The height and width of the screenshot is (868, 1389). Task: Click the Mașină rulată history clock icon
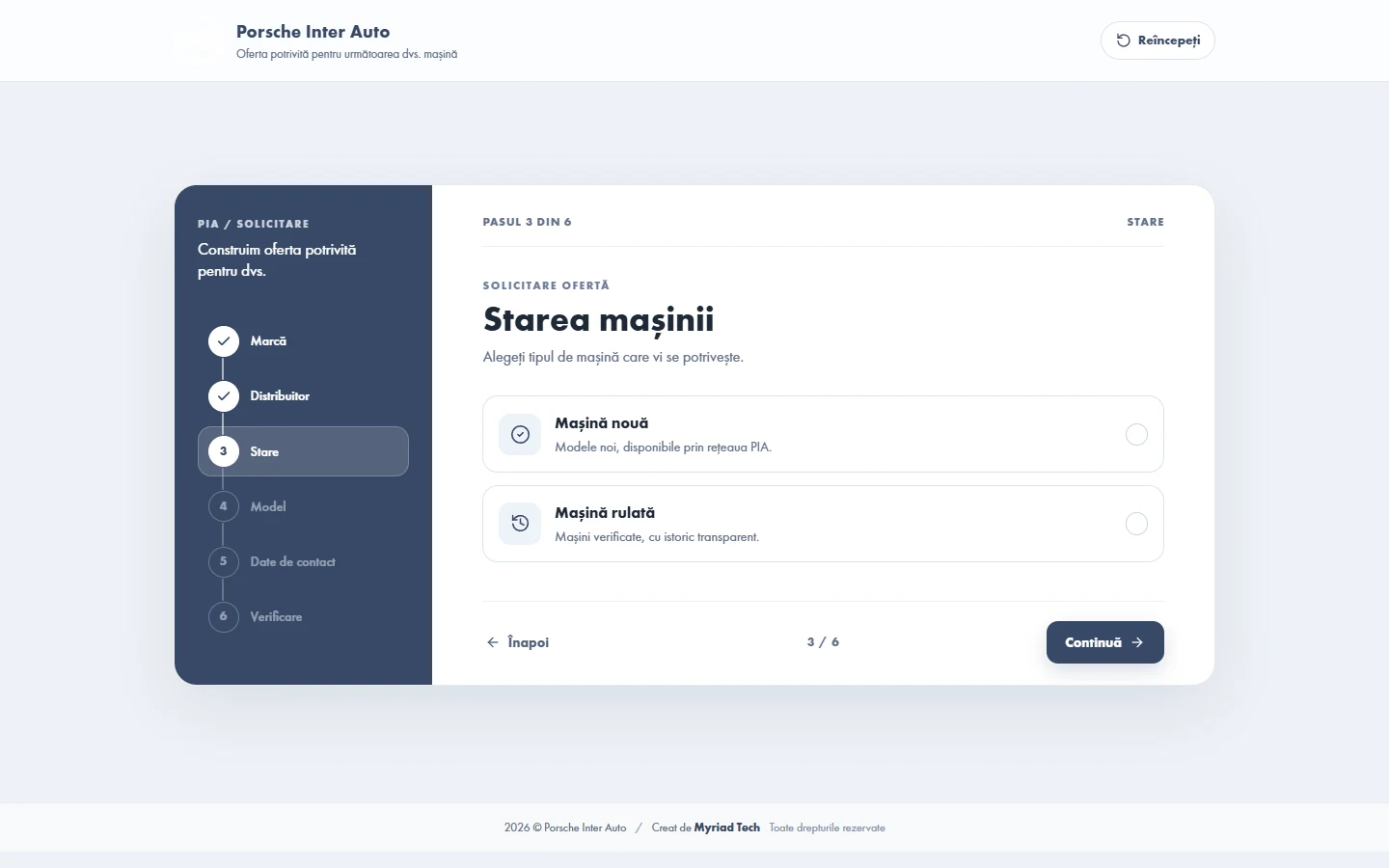click(x=520, y=524)
